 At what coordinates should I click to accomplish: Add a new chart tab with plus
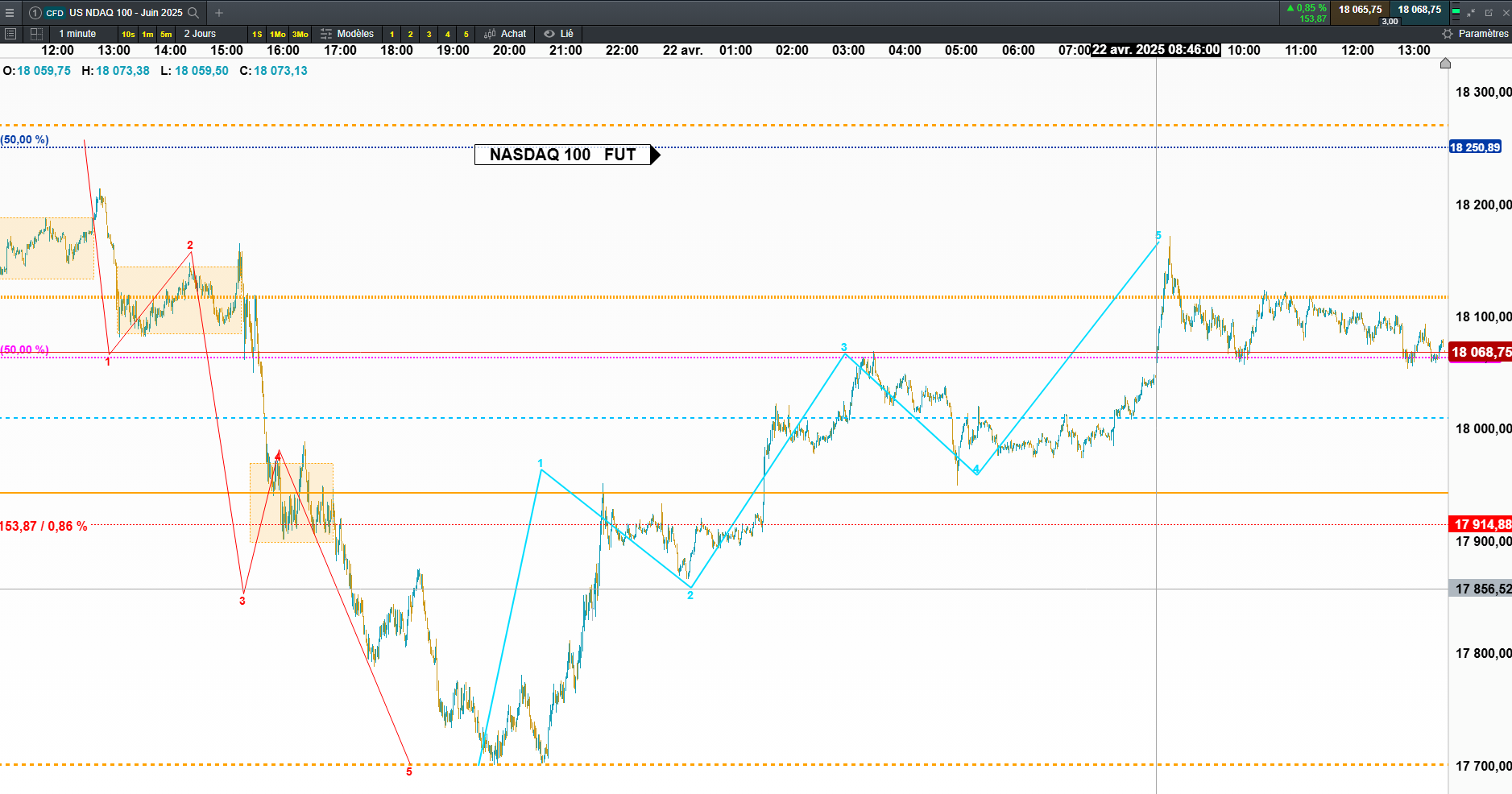pos(219,13)
